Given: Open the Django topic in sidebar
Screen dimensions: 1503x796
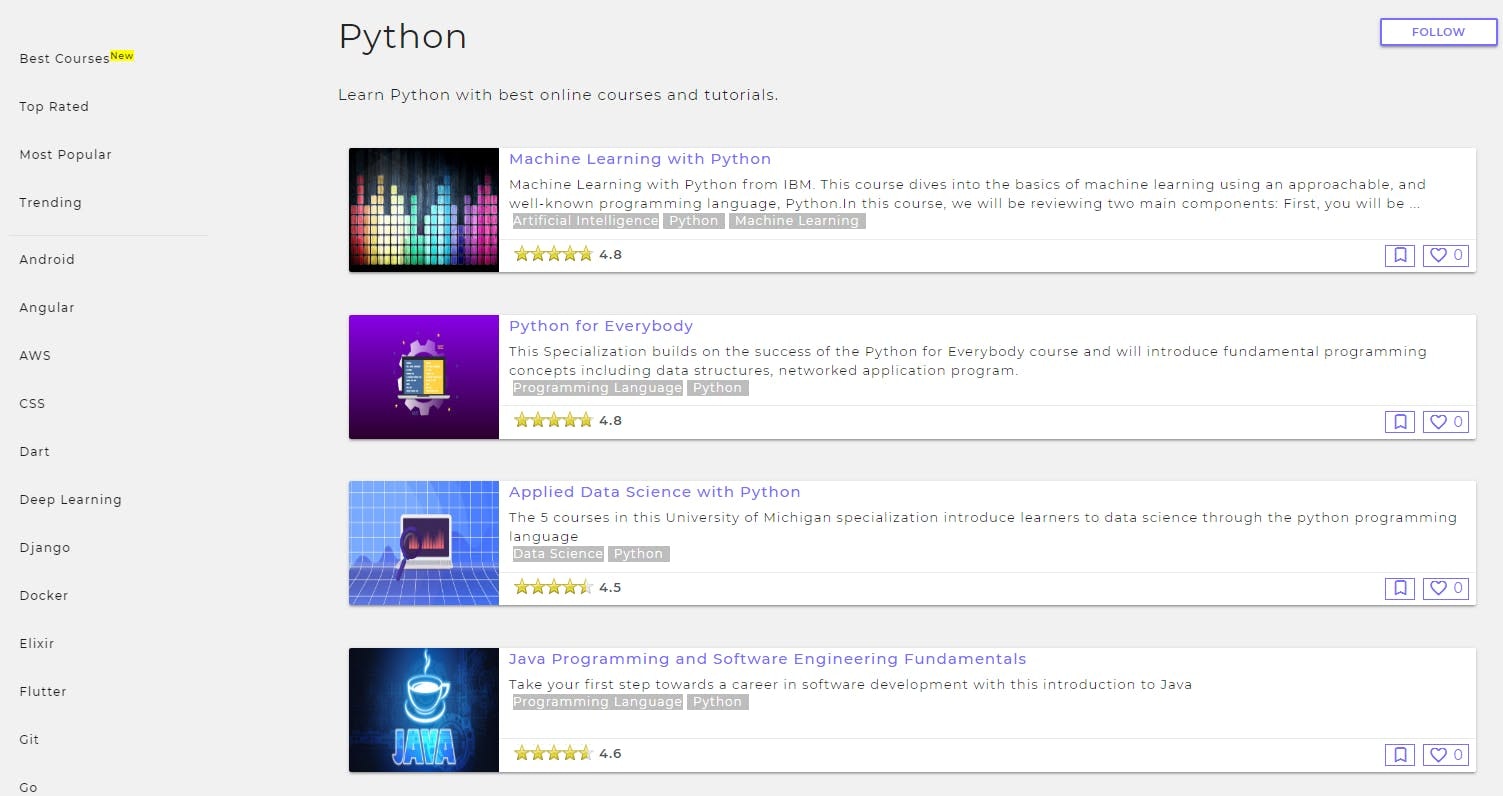Looking at the screenshot, I should [45, 547].
